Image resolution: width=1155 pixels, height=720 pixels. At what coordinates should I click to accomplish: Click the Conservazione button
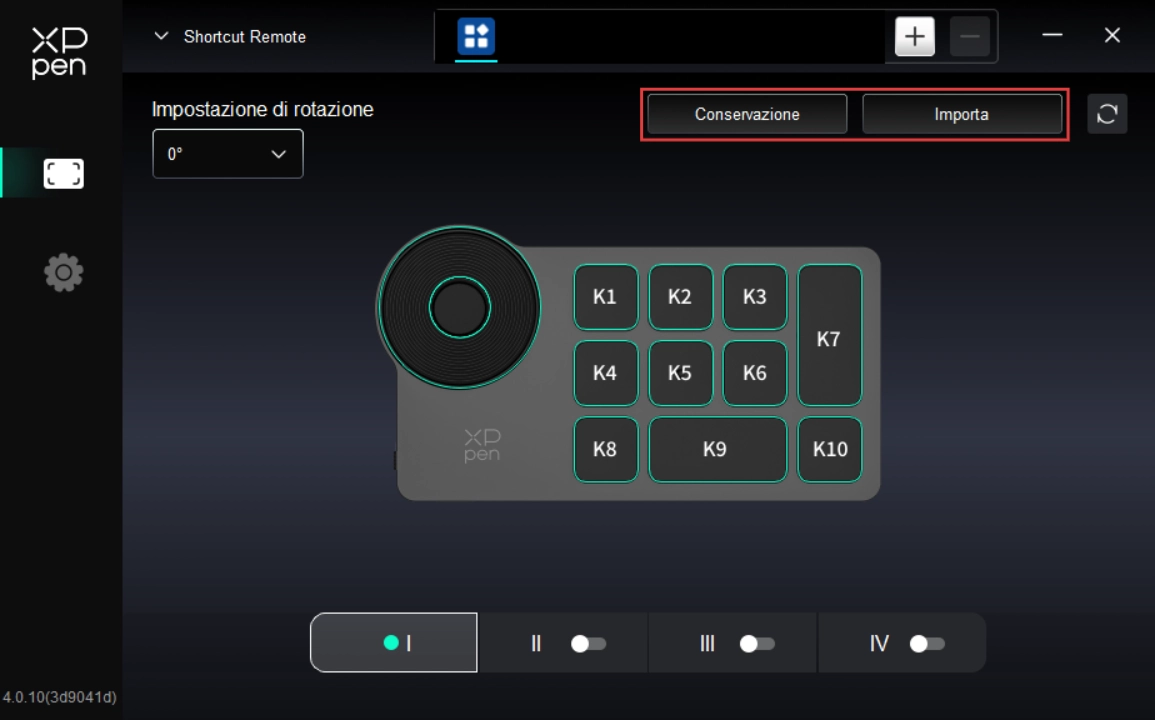coord(747,114)
